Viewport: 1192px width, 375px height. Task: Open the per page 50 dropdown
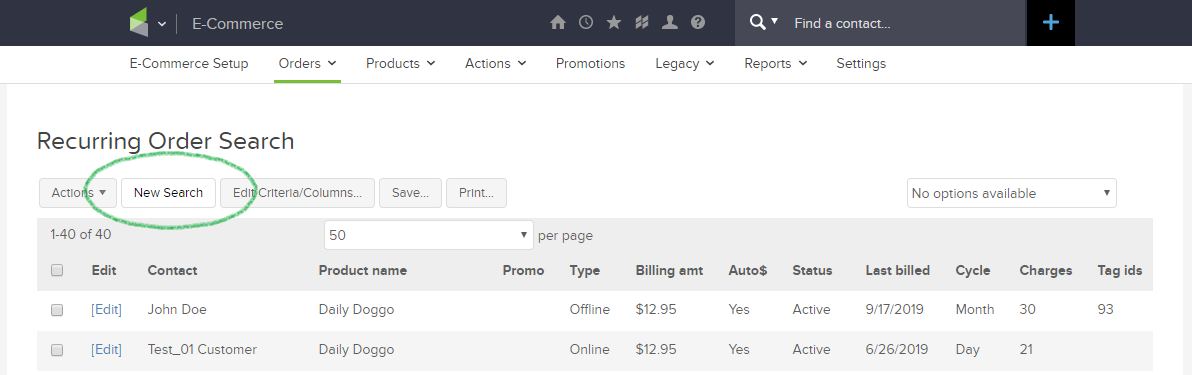pyautogui.click(x=429, y=236)
